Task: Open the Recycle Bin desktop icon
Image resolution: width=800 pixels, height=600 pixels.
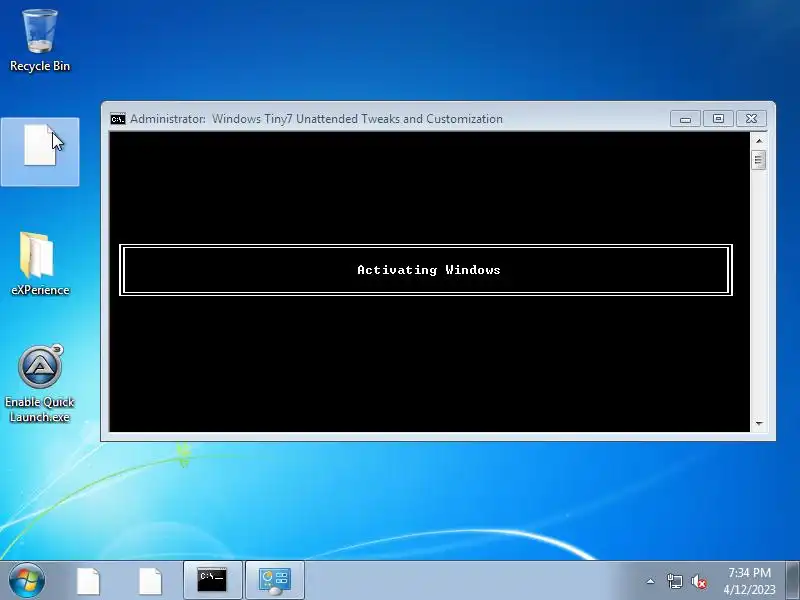Action: [40, 41]
